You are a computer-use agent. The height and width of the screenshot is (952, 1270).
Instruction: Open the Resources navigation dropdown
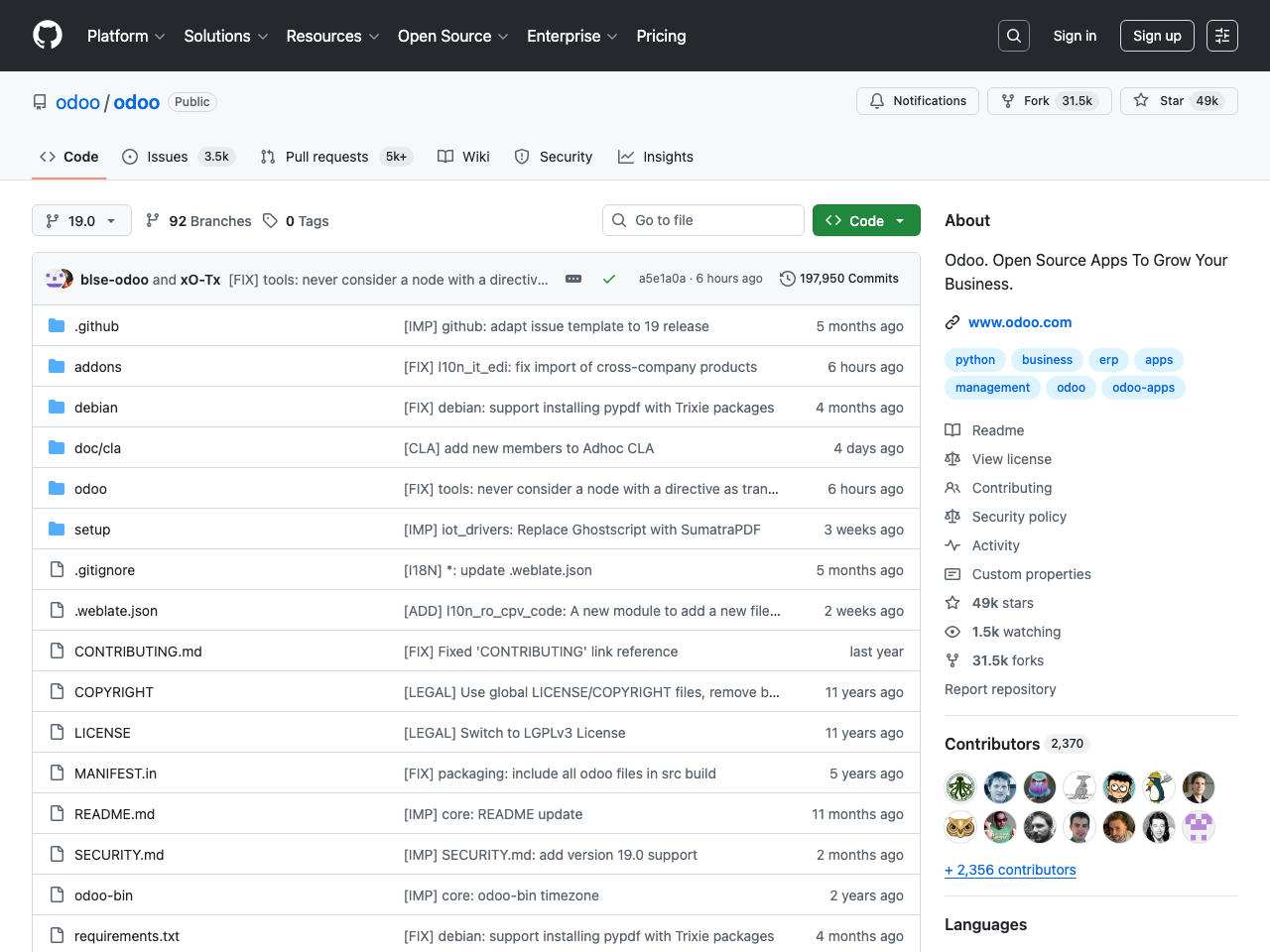(x=331, y=36)
